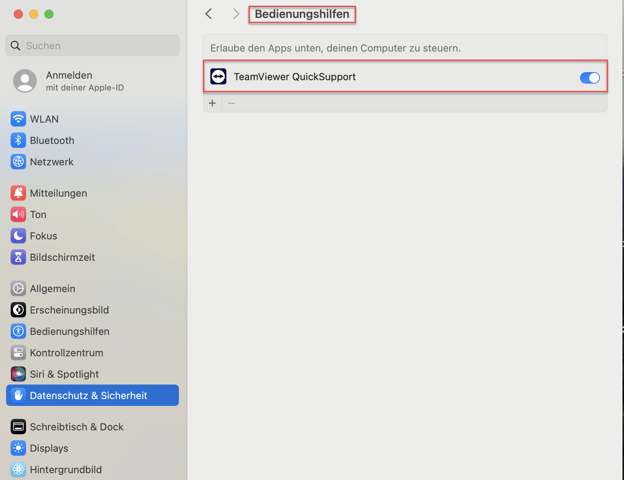Viewport: 624px width, 480px height.
Task: Click the TeamViewer QuickSupport app icon
Action: [x=218, y=77]
